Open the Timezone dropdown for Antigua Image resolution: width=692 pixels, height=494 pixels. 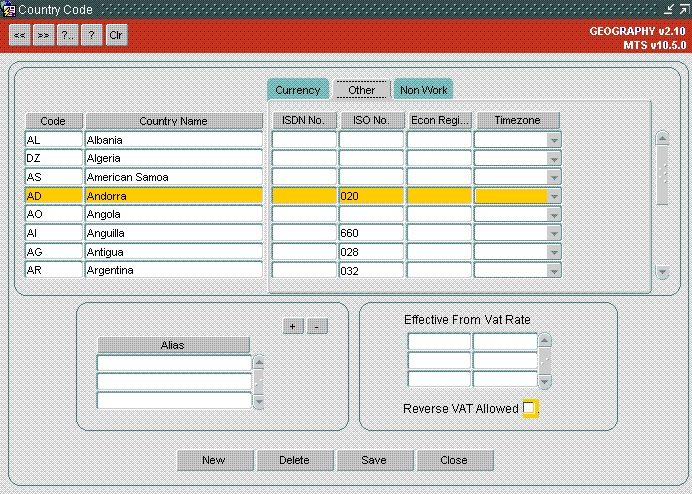click(554, 252)
